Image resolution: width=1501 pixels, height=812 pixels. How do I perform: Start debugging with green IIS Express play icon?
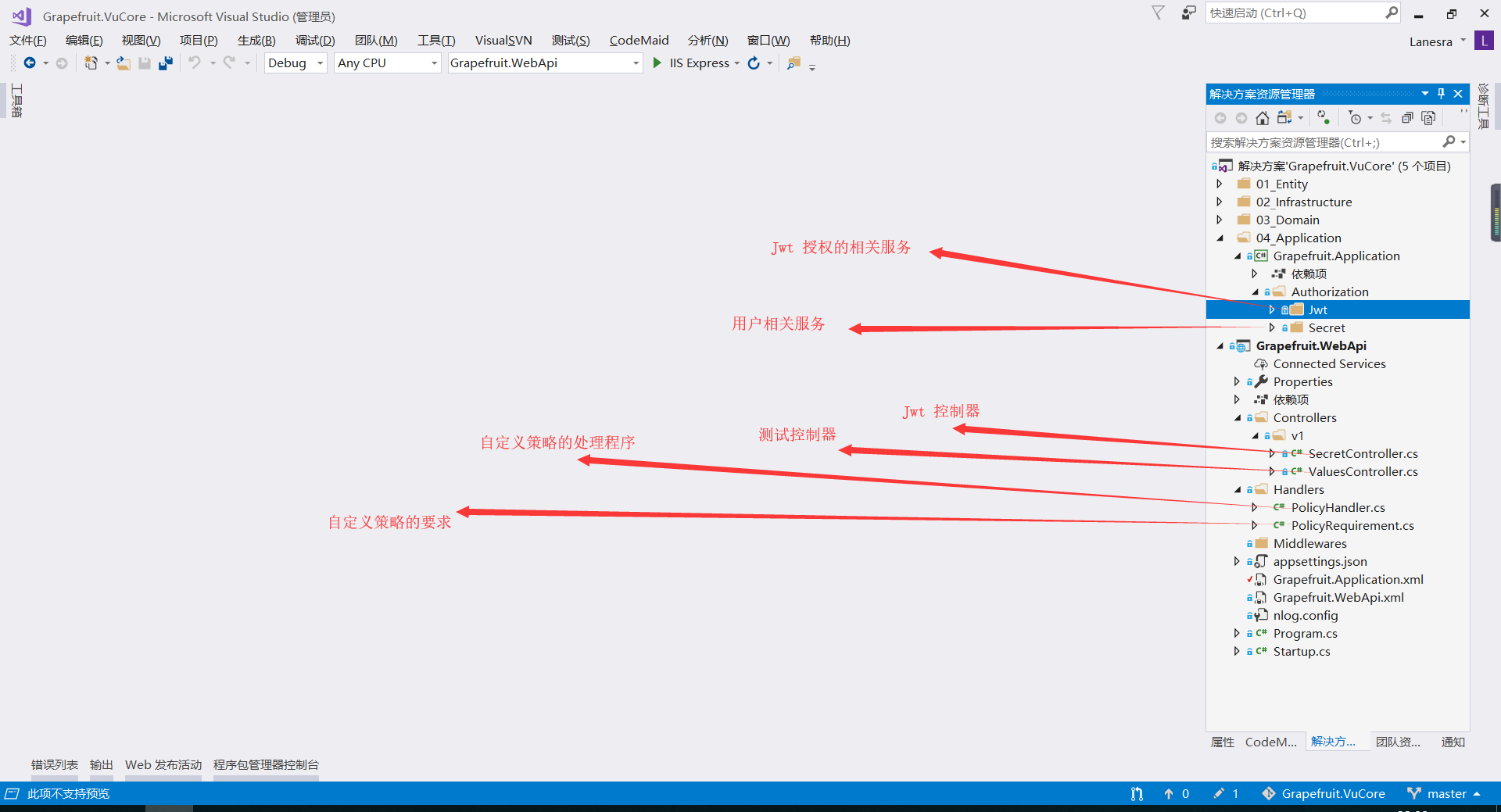657,63
